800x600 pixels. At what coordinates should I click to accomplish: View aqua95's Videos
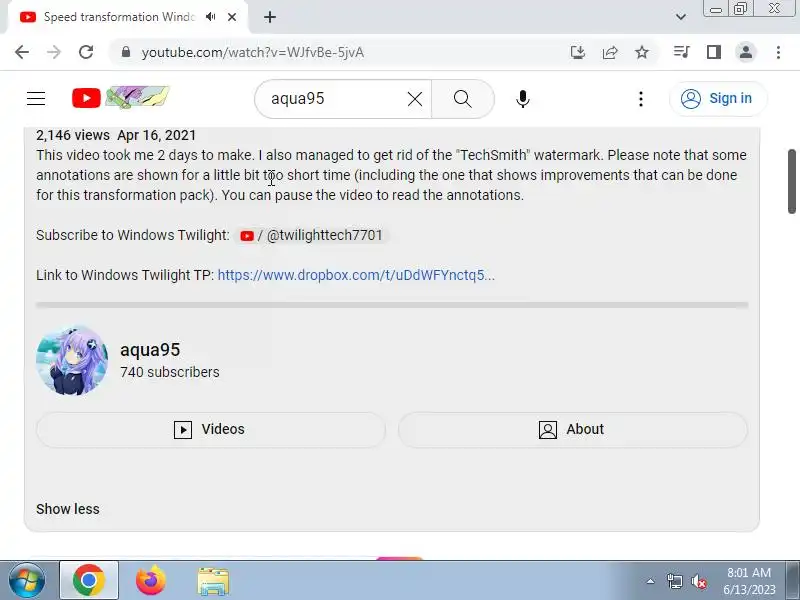pos(211,430)
